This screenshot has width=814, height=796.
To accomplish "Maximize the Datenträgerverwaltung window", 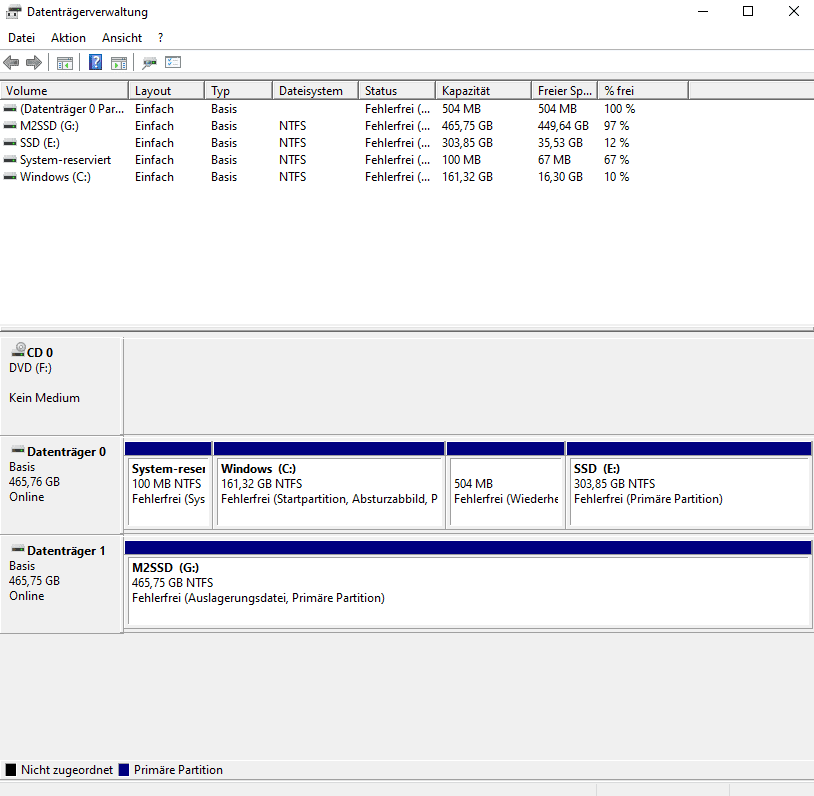I will [748, 11].
